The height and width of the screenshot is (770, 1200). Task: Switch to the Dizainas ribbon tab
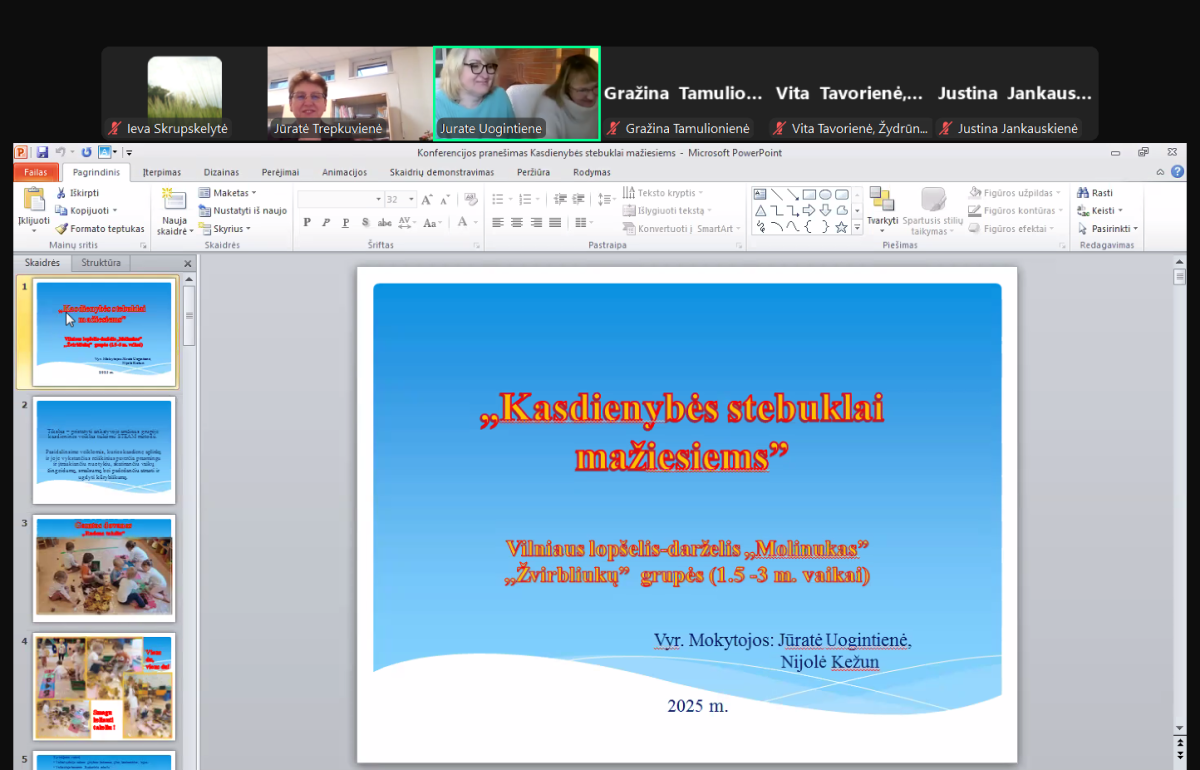221,172
